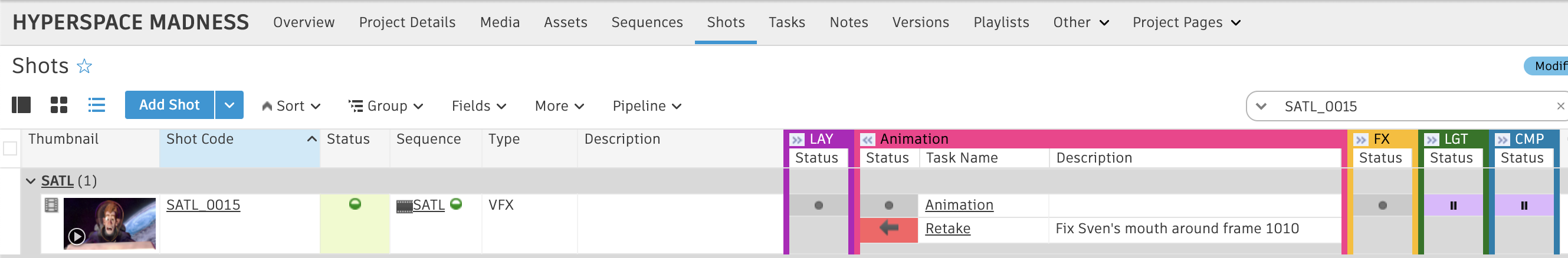Image resolution: width=1568 pixels, height=258 pixels.
Task: Expand the LGT pipeline step column
Action: point(1432,140)
